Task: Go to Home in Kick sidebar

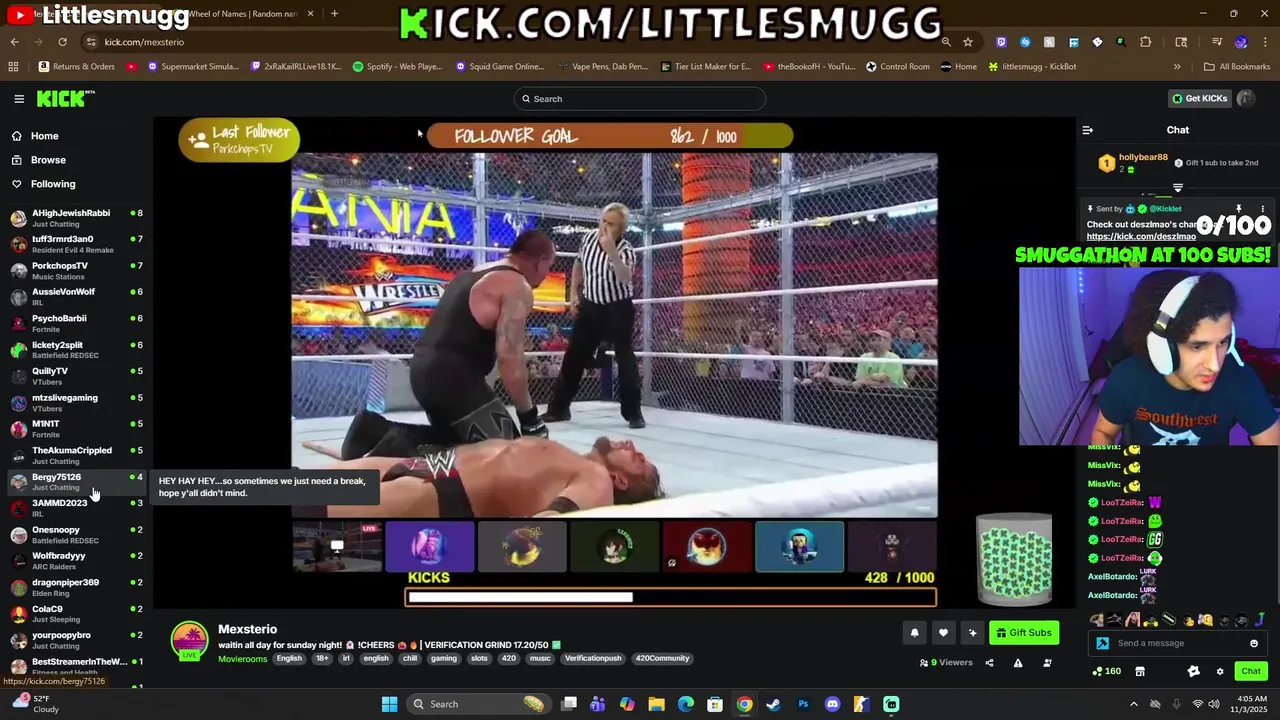Action: [x=35, y=136]
